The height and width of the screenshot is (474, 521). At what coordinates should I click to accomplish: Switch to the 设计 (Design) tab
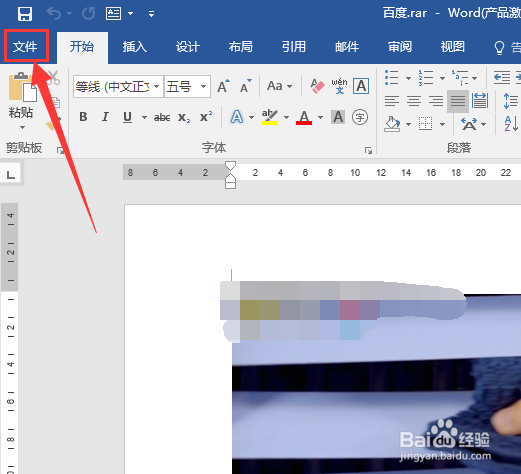tap(187, 47)
